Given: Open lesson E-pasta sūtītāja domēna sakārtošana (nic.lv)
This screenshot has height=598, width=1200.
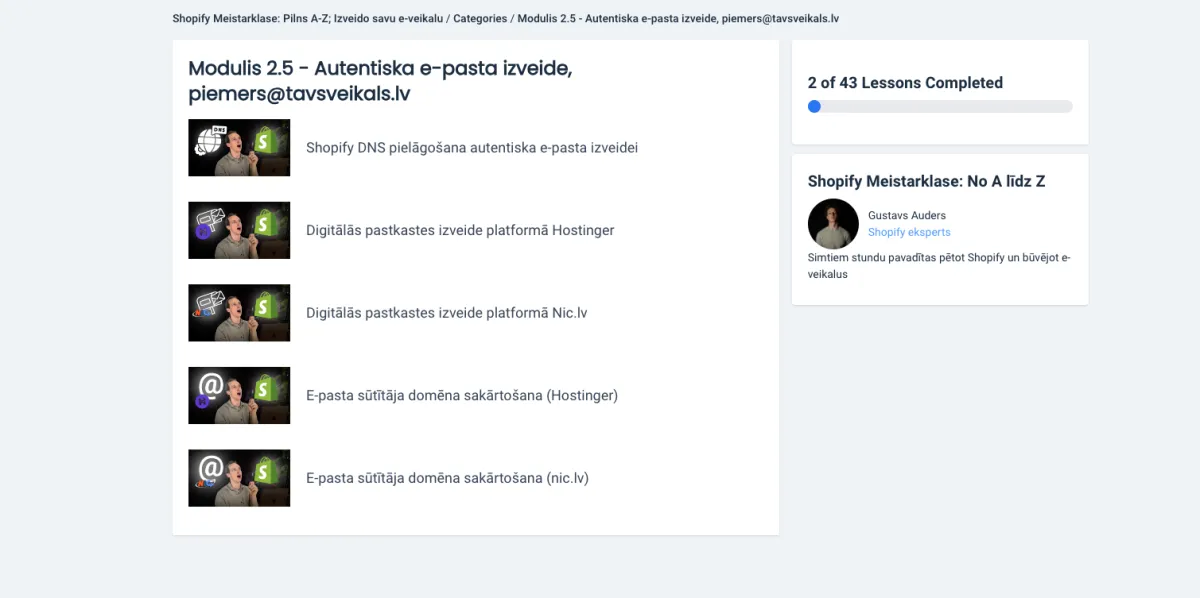Looking at the screenshot, I should pyautogui.click(x=447, y=478).
